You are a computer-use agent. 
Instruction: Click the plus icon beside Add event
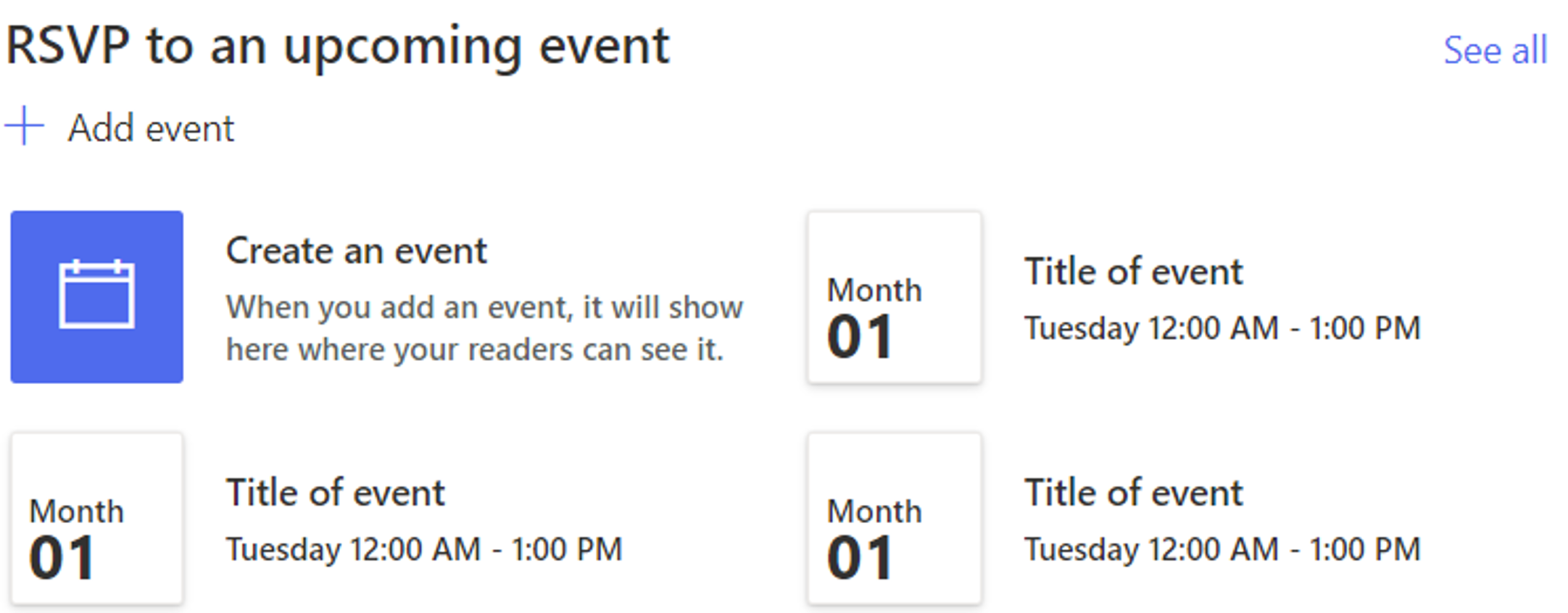pos(25,126)
